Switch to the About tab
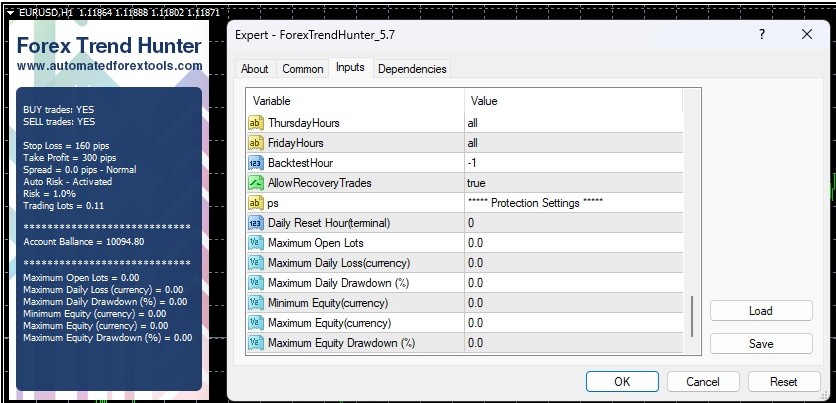 coord(255,69)
